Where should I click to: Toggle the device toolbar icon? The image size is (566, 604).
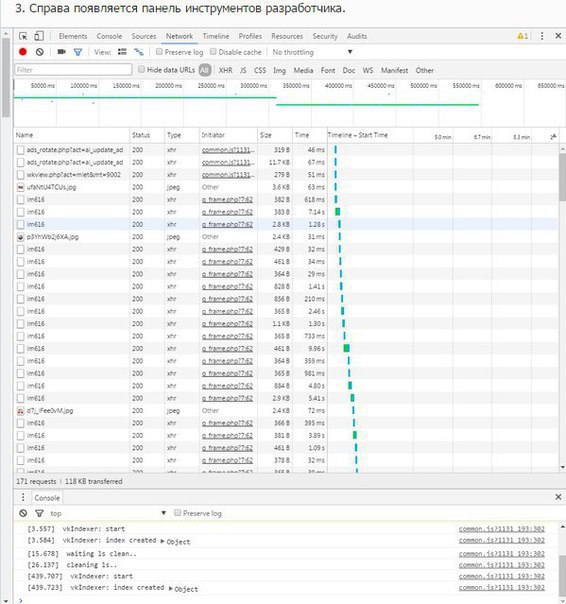tap(39, 36)
